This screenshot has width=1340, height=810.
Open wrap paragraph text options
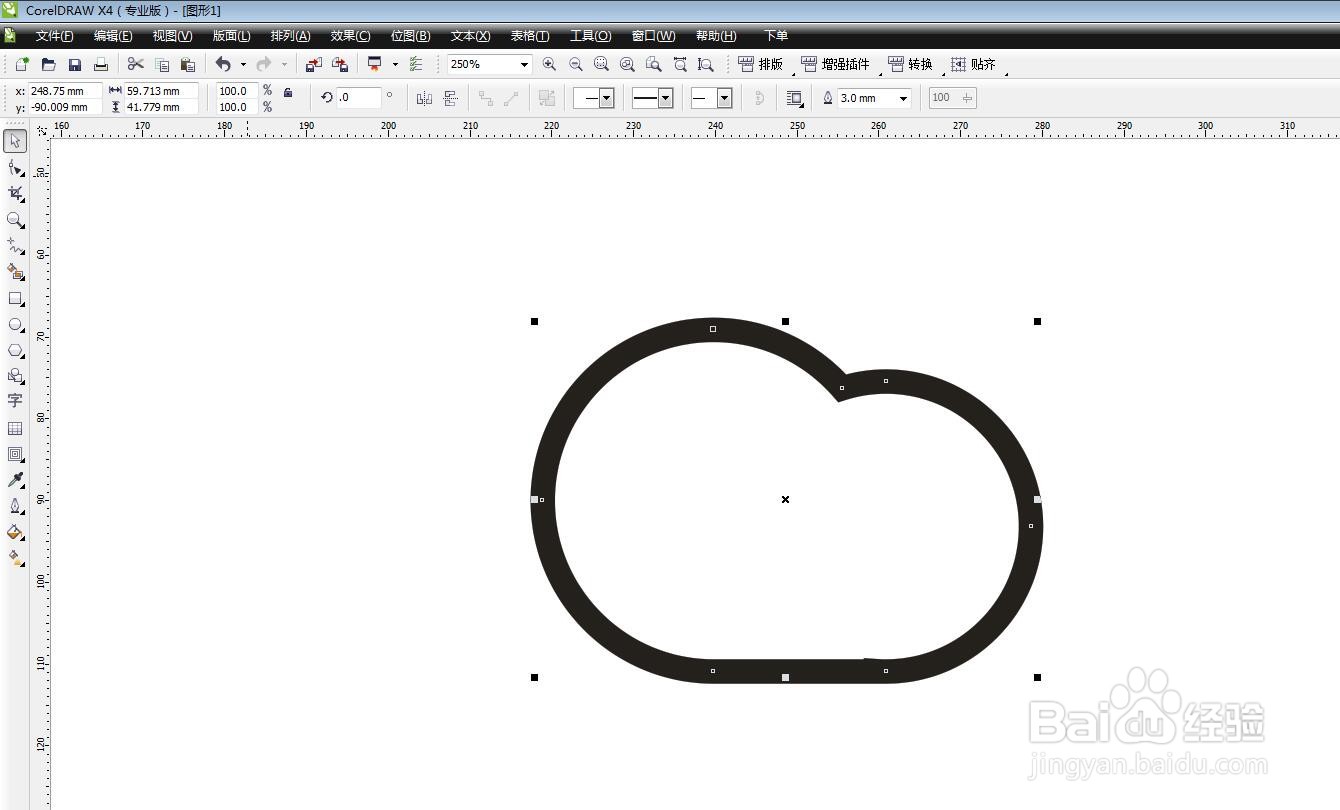coord(795,98)
